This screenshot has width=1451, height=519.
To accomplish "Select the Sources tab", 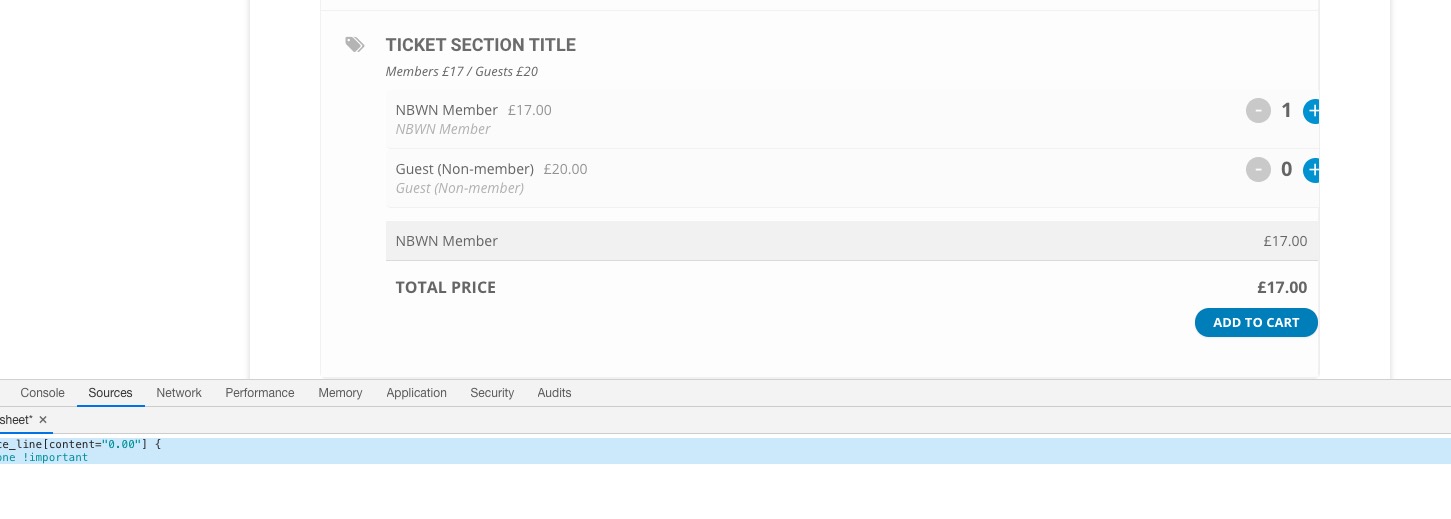I will point(110,393).
